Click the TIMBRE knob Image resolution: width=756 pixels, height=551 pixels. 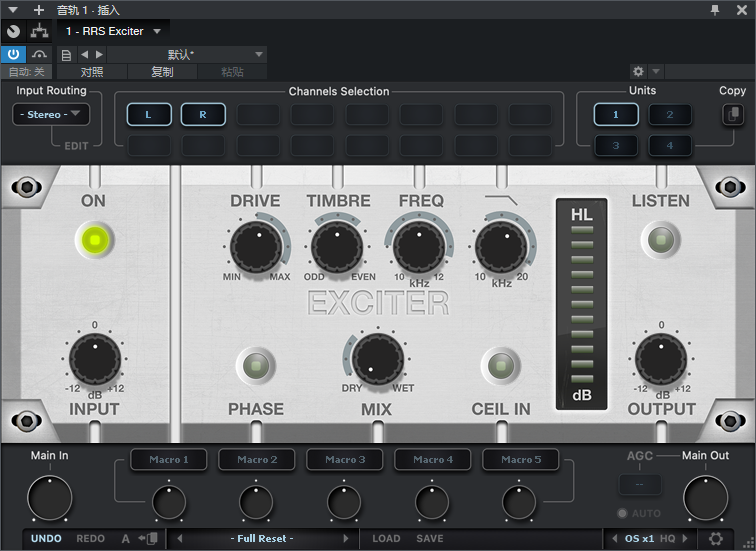pos(337,247)
